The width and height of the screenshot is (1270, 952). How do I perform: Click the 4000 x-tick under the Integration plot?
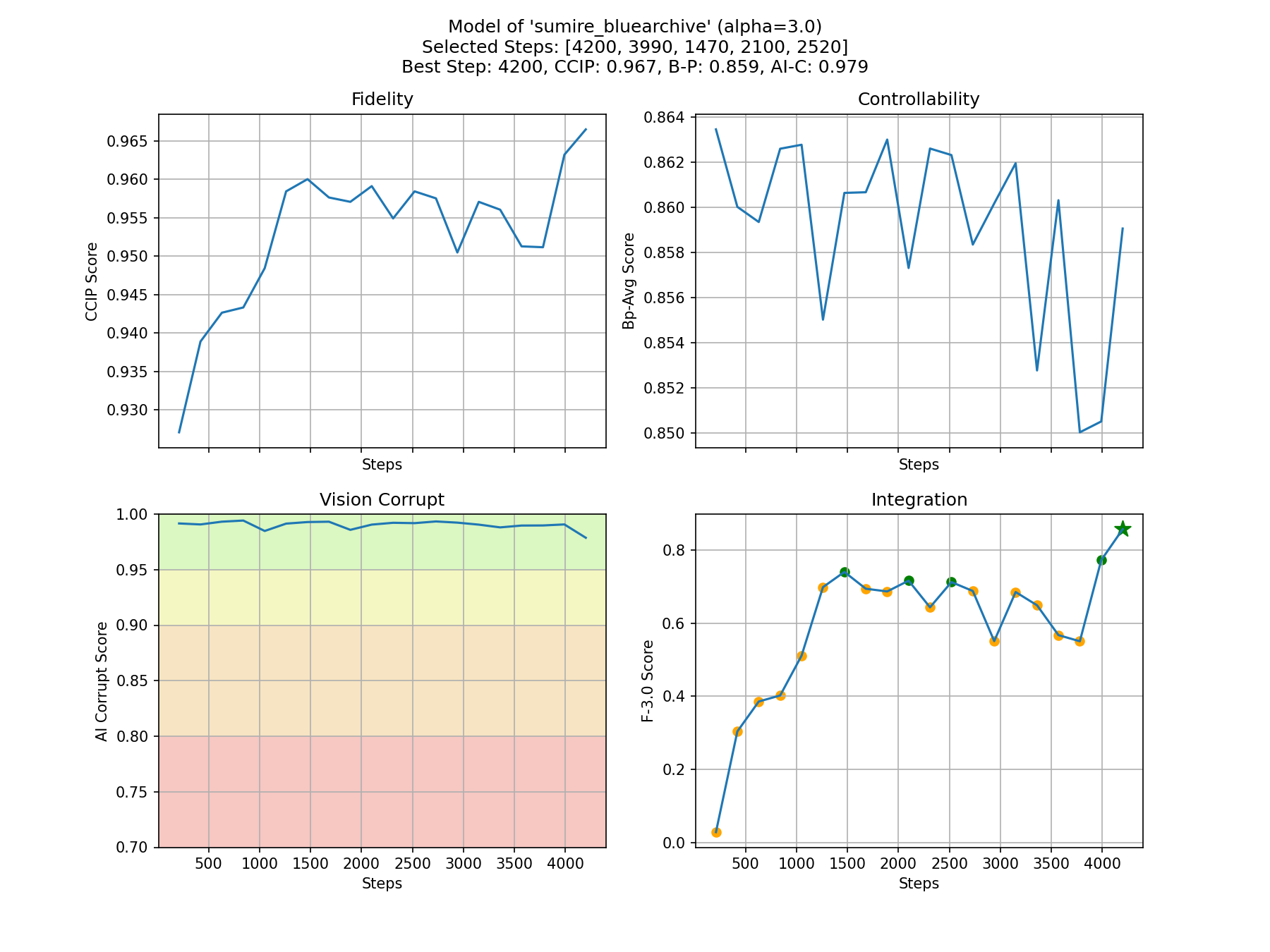click(1102, 863)
